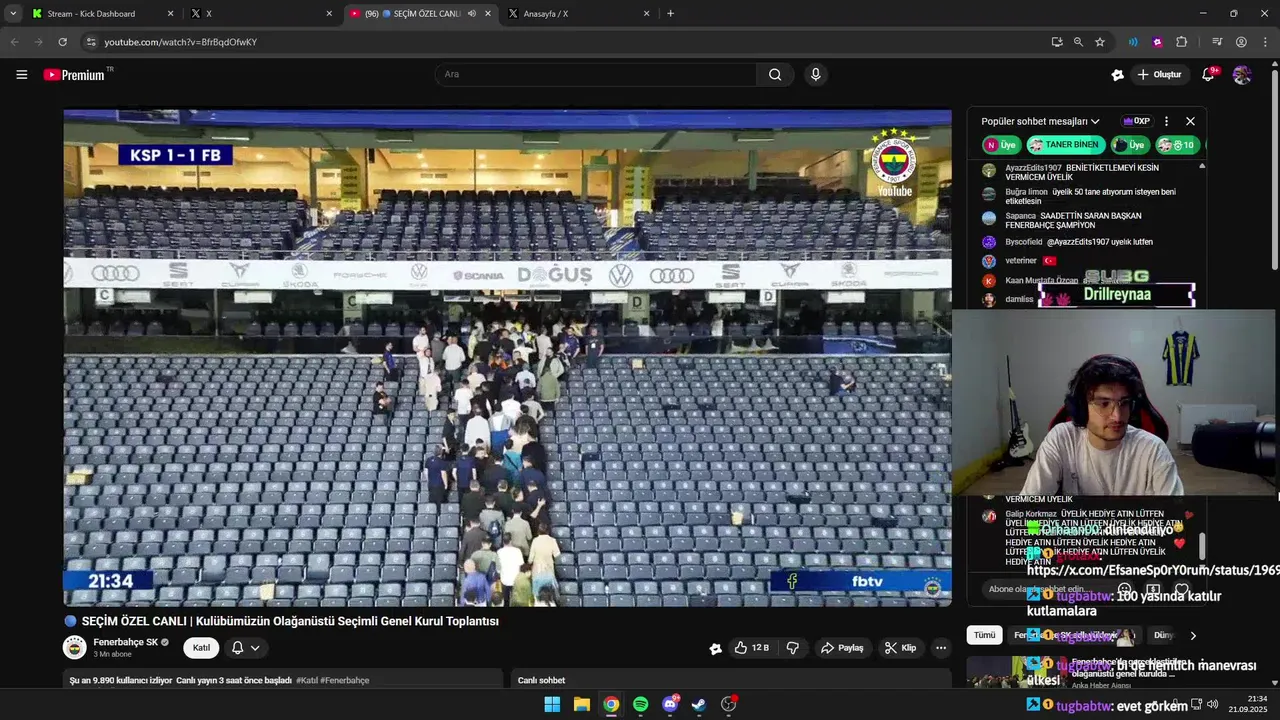Image resolution: width=1280 pixels, height=720 pixels.
Task: Switch to the first X tab
Action: (x=262, y=14)
